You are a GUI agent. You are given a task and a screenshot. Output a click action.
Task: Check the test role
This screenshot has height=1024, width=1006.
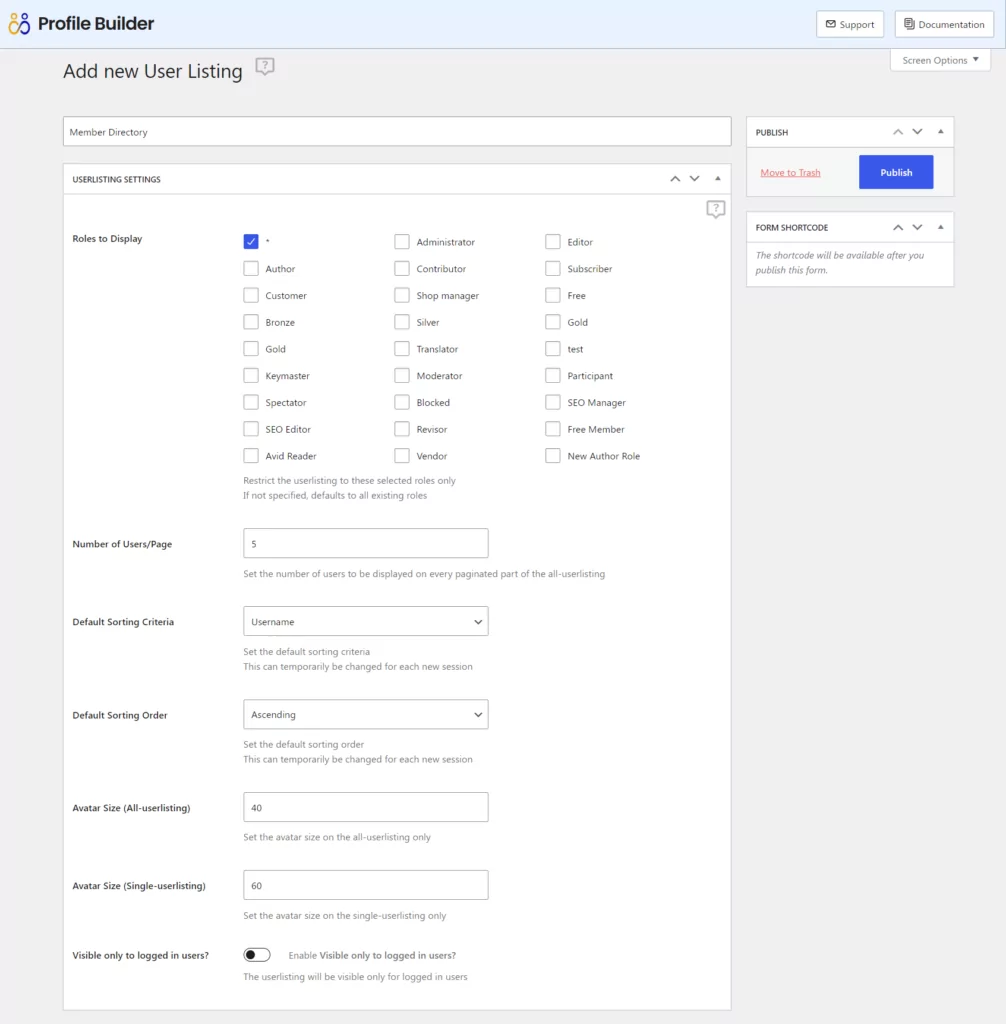click(553, 349)
